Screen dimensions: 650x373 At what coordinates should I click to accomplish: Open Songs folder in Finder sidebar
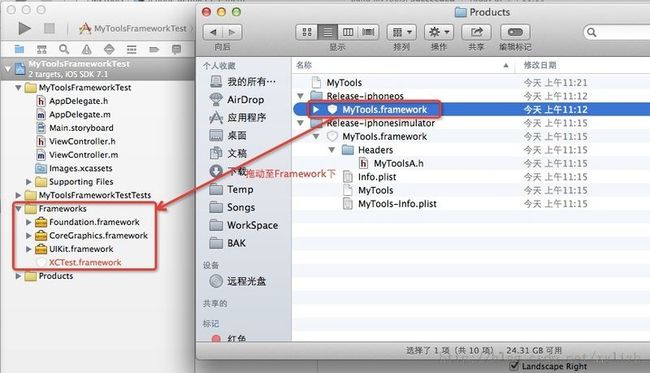coord(233,207)
